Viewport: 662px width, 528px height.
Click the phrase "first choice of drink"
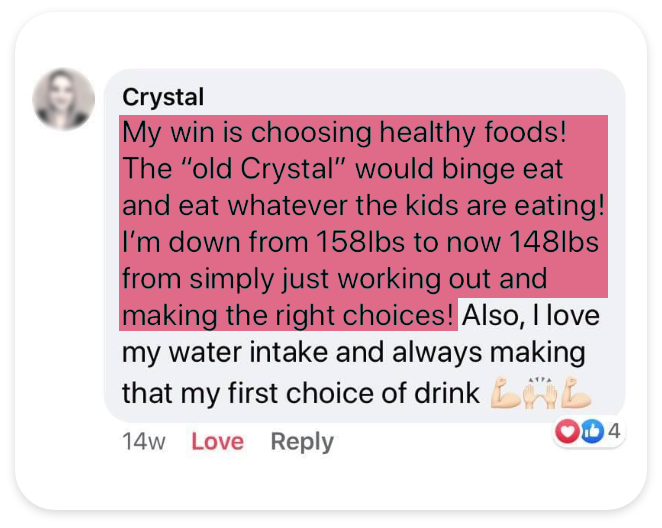tap(354, 393)
